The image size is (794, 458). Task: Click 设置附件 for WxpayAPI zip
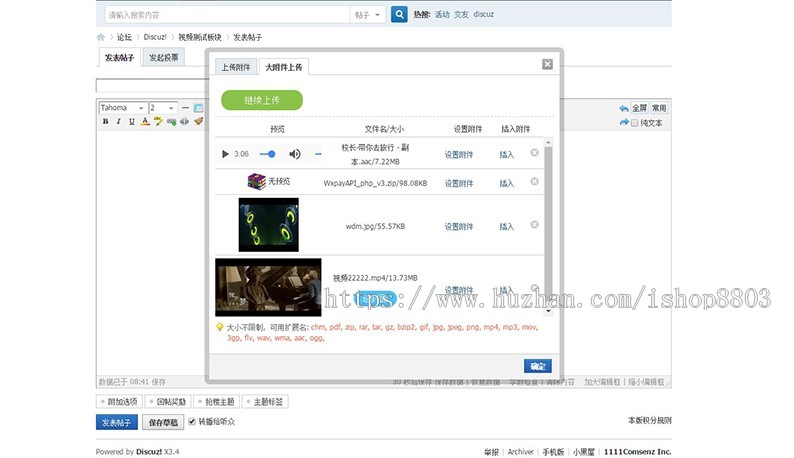point(459,183)
